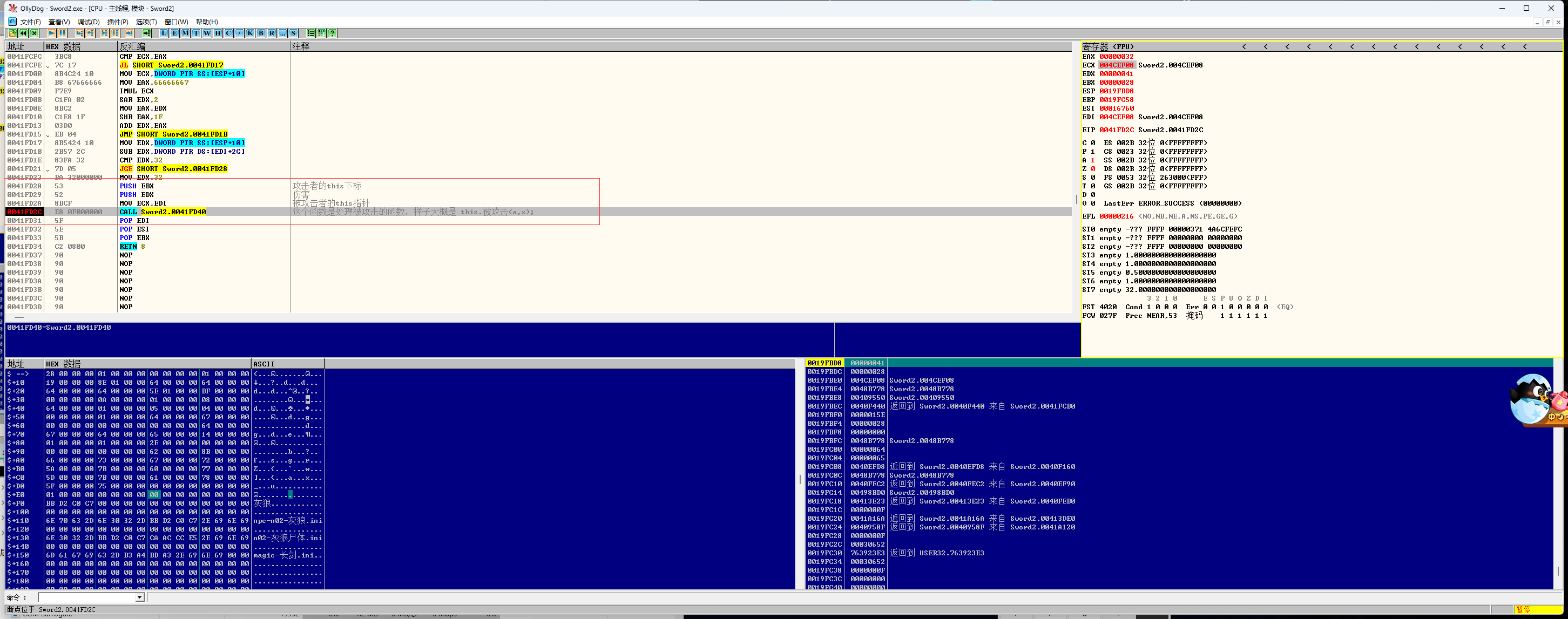The image size is (1568, 619).
Task: Click the Help question mark icon
Action: (x=333, y=33)
